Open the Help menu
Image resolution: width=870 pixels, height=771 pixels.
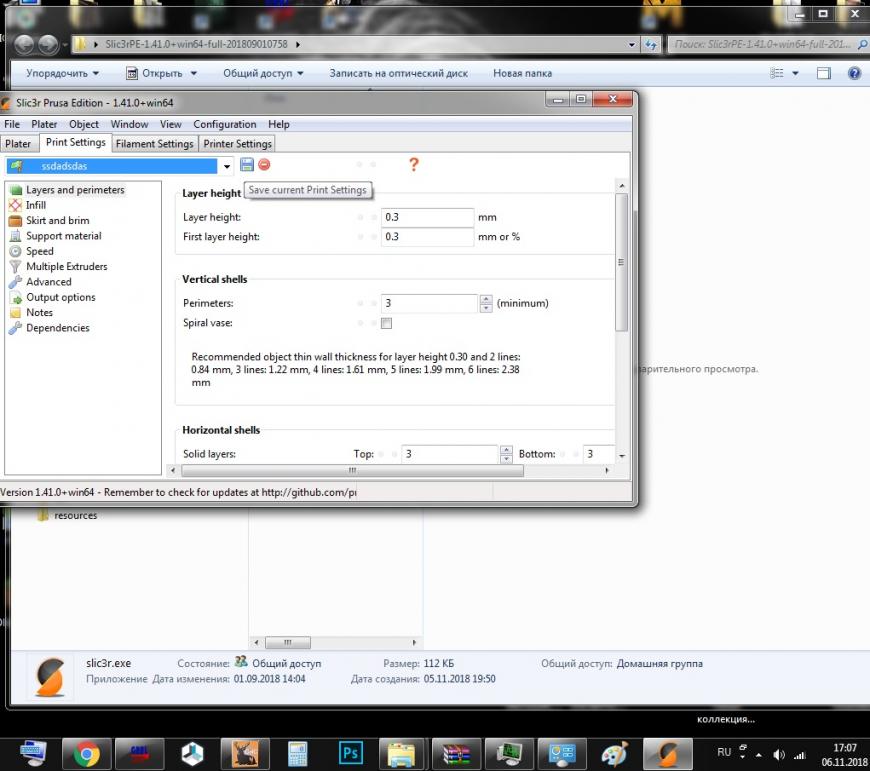coord(279,124)
